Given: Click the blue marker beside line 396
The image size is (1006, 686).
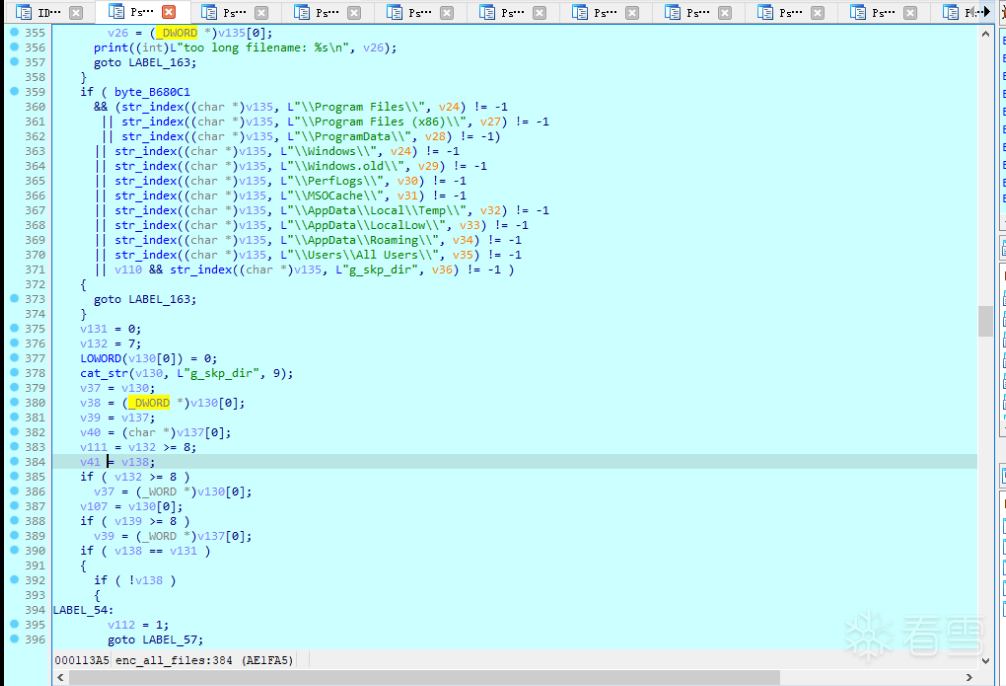Looking at the screenshot, I should click(14, 639).
